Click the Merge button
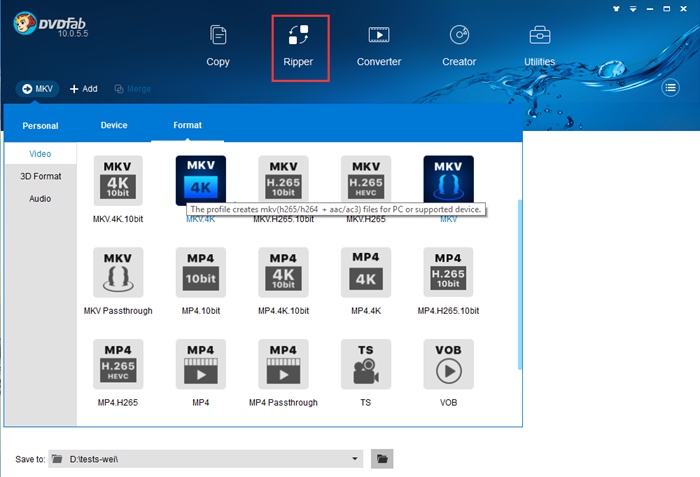Screen dimensions: 700x477 click(x=133, y=89)
